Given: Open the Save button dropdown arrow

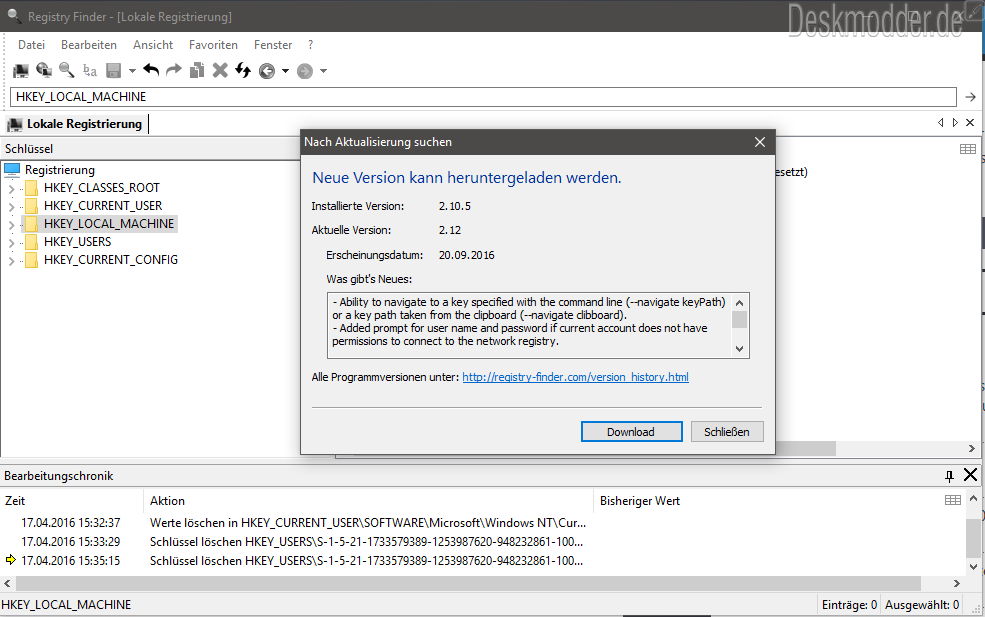Looking at the screenshot, I should (x=132, y=71).
